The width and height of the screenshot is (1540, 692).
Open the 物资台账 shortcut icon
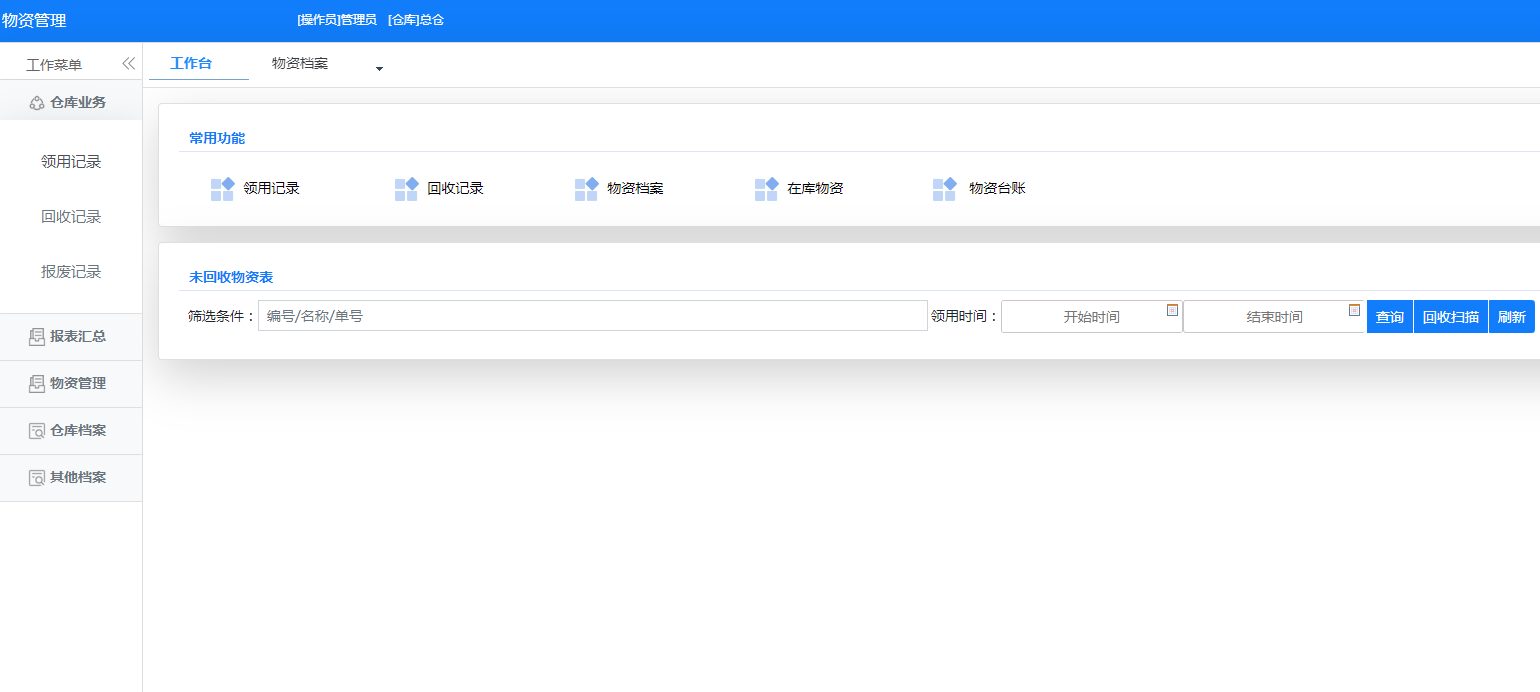[x=944, y=189]
